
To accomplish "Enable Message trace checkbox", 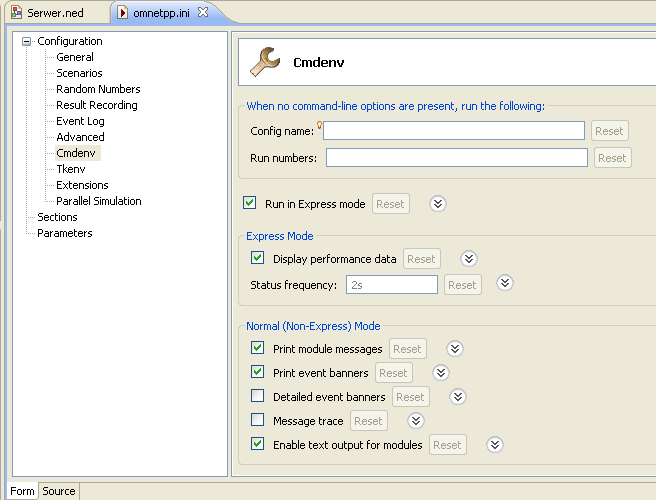I will coord(258,420).
